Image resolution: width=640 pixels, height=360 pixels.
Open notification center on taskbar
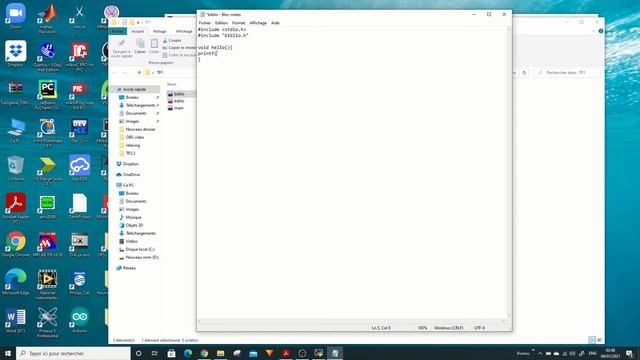pos(629,353)
